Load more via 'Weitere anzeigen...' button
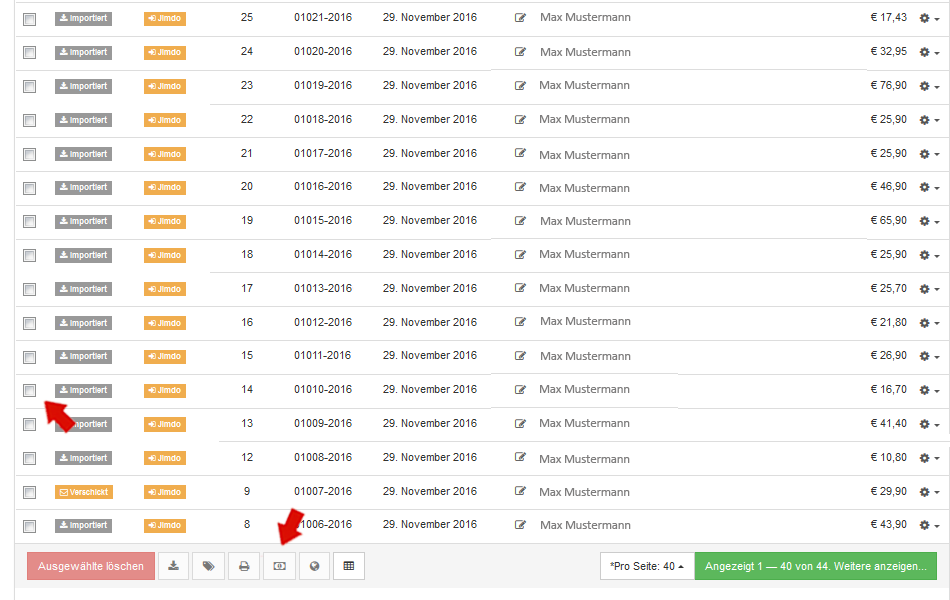 815,566
